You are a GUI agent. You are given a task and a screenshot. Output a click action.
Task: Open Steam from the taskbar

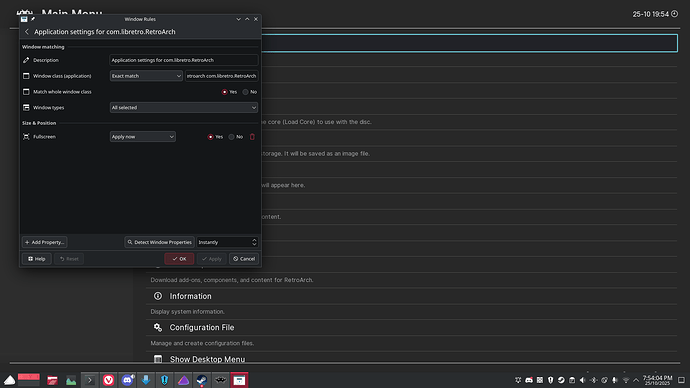(202, 380)
